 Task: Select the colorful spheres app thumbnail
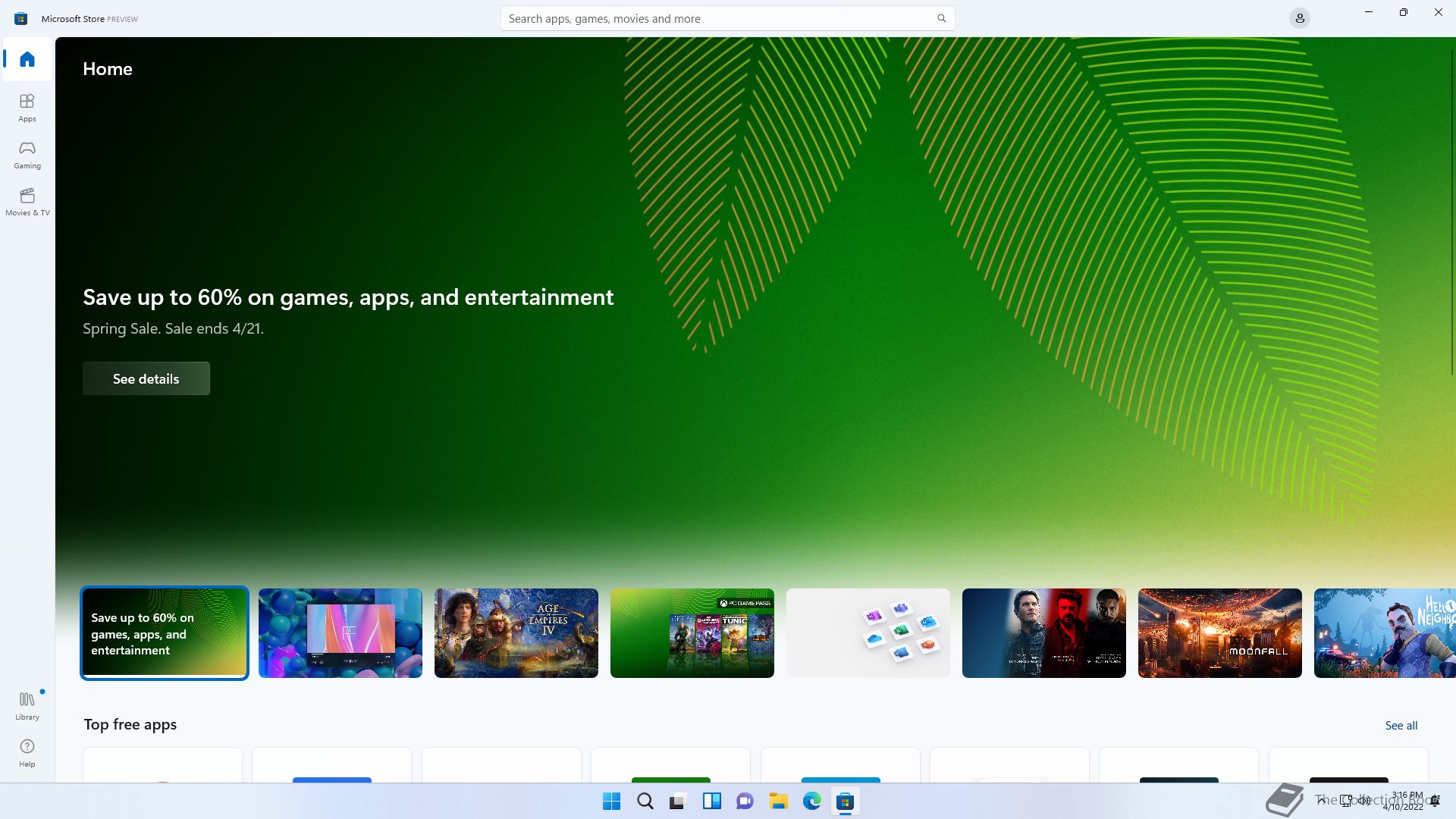coord(340,632)
